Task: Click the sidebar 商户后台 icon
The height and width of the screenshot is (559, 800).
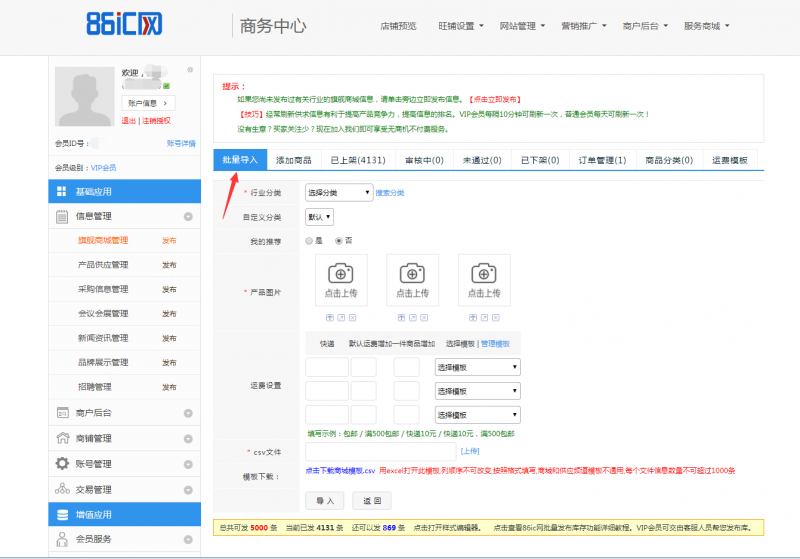Action: 62,413
